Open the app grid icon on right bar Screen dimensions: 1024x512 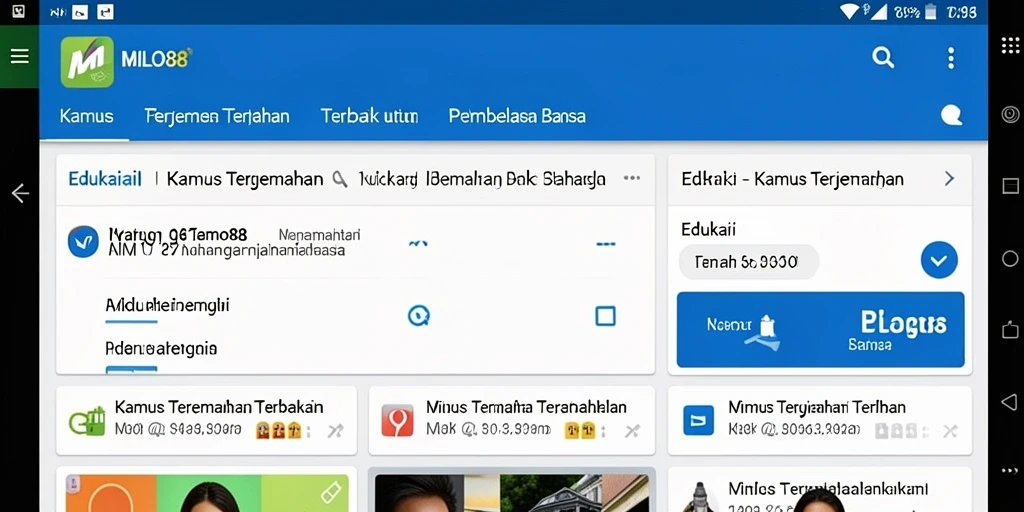tap(1010, 45)
